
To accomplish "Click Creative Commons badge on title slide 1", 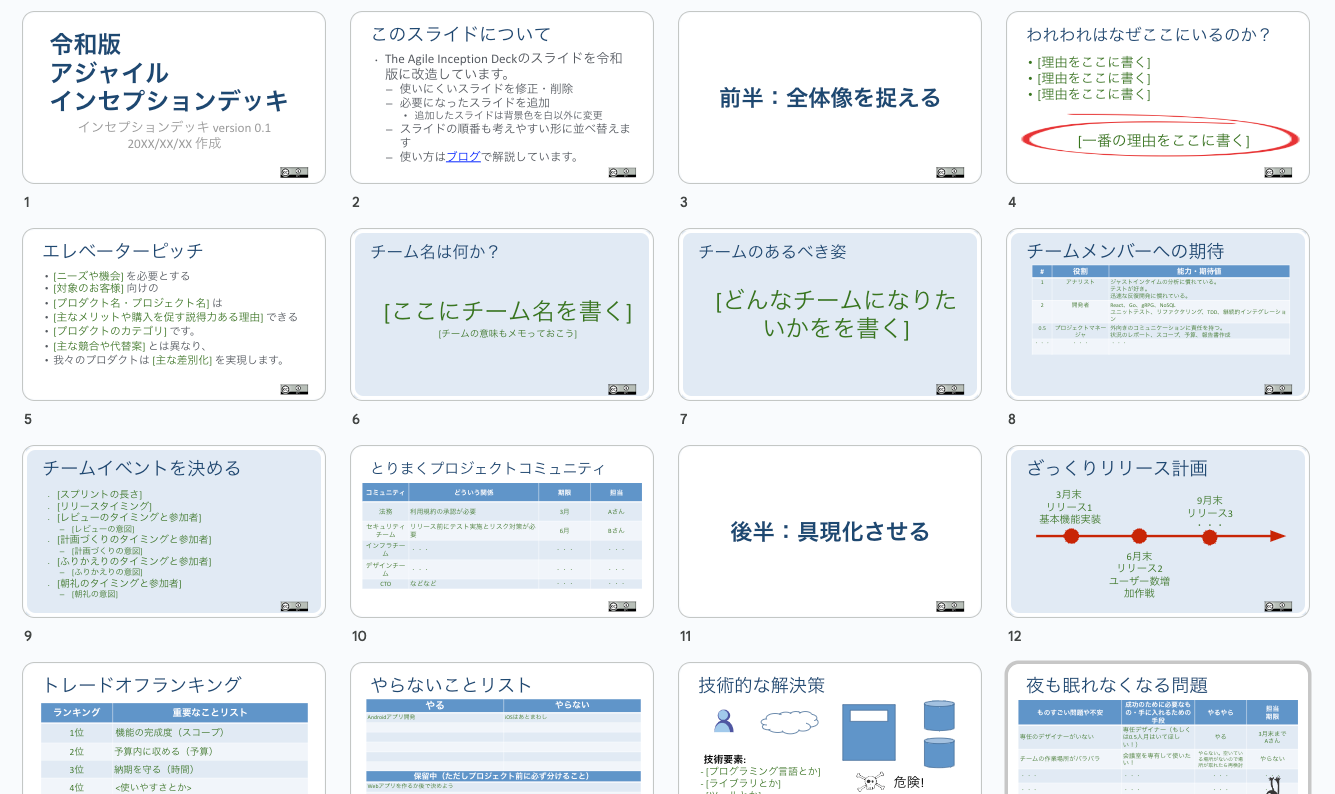I will coord(294,172).
